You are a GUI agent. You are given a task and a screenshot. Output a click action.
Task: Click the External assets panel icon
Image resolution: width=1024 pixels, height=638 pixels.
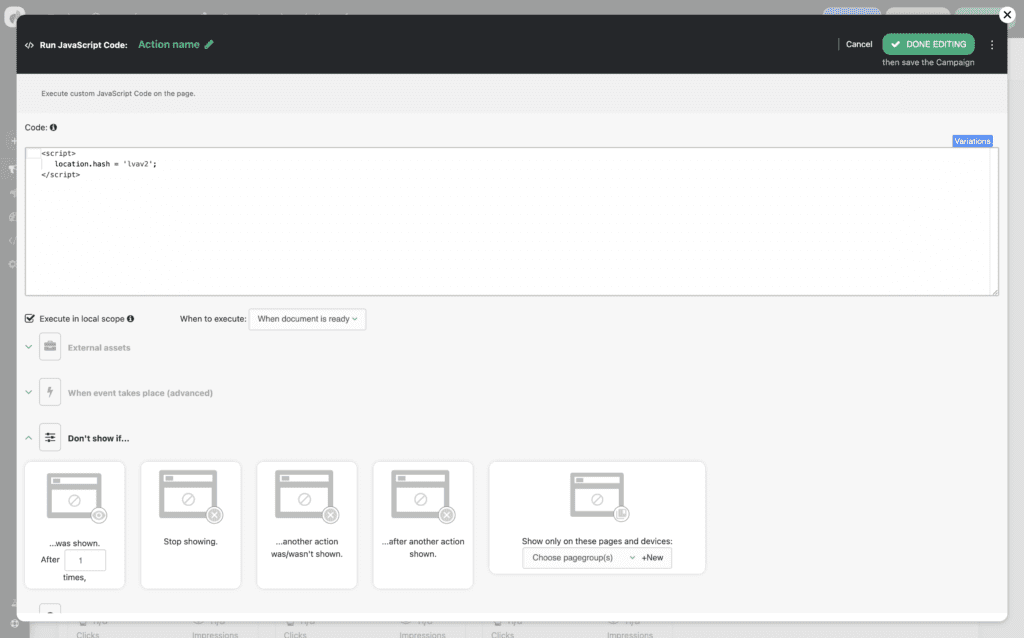point(50,346)
